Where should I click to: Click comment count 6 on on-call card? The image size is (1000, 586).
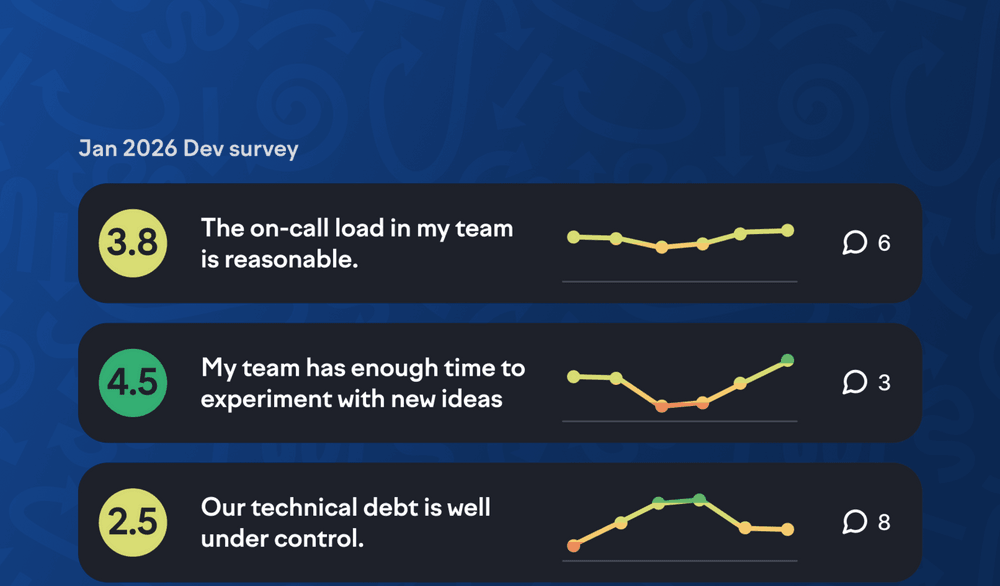click(x=884, y=243)
